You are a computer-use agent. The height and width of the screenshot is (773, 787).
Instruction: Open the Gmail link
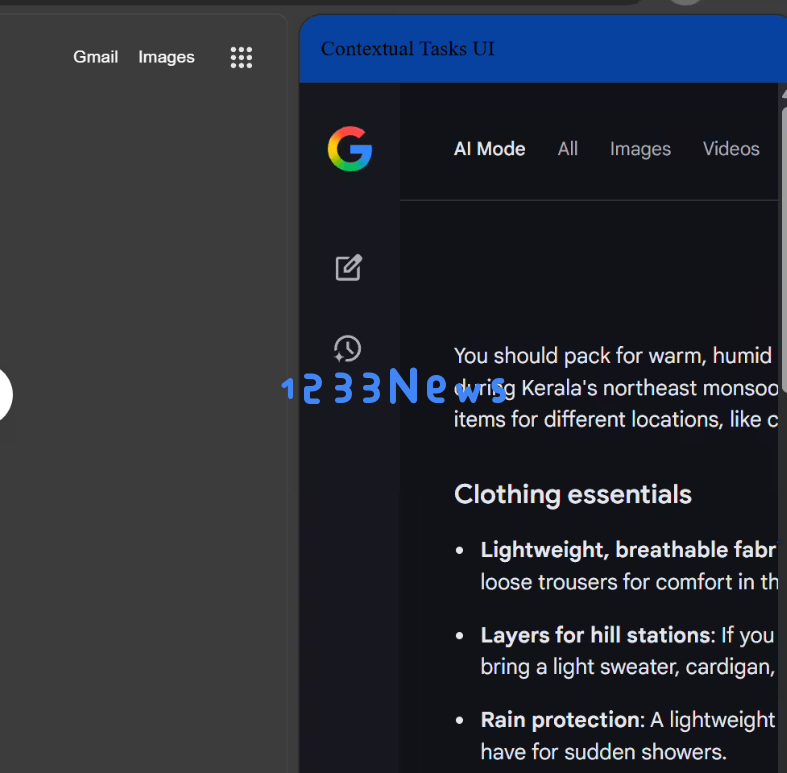pyautogui.click(x=95, y=57)
